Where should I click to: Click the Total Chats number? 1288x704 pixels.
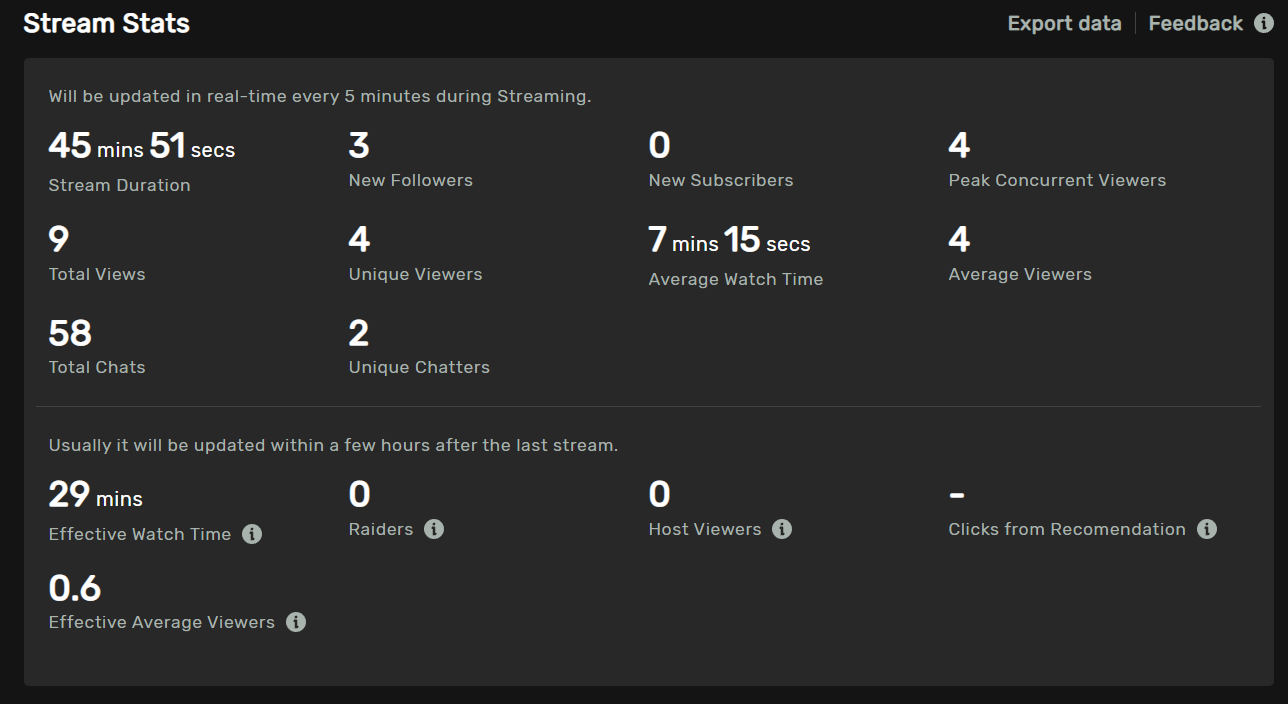69,333
